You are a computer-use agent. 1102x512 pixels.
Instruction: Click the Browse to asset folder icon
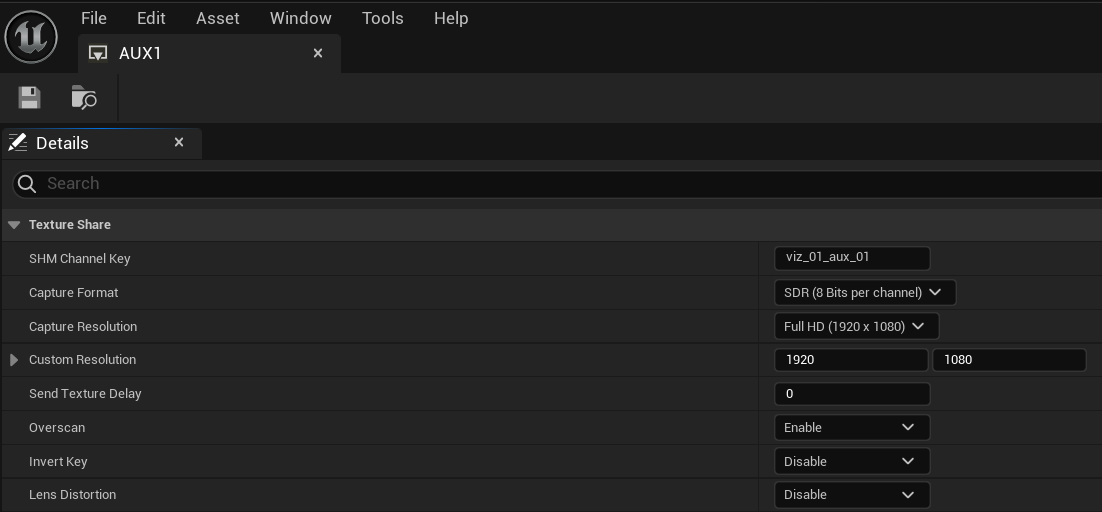[84, 97]
